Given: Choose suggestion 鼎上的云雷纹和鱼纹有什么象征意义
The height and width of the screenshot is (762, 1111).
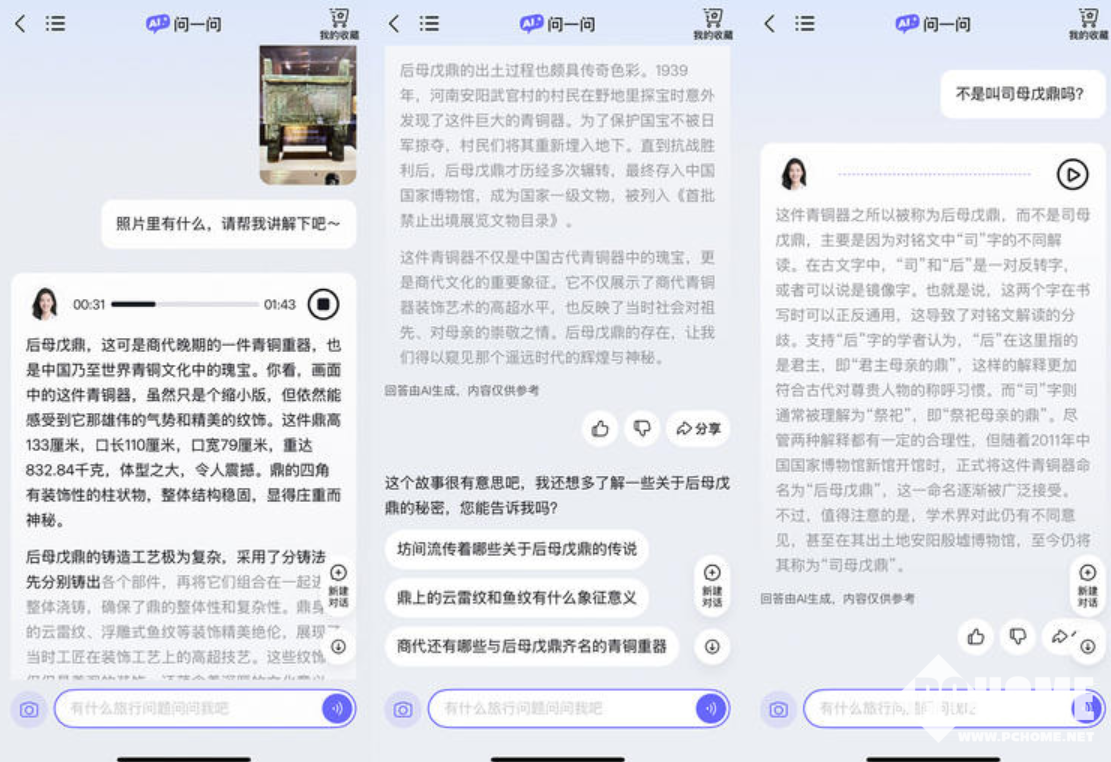Looking at the screenshot, I should coord(516,598).
